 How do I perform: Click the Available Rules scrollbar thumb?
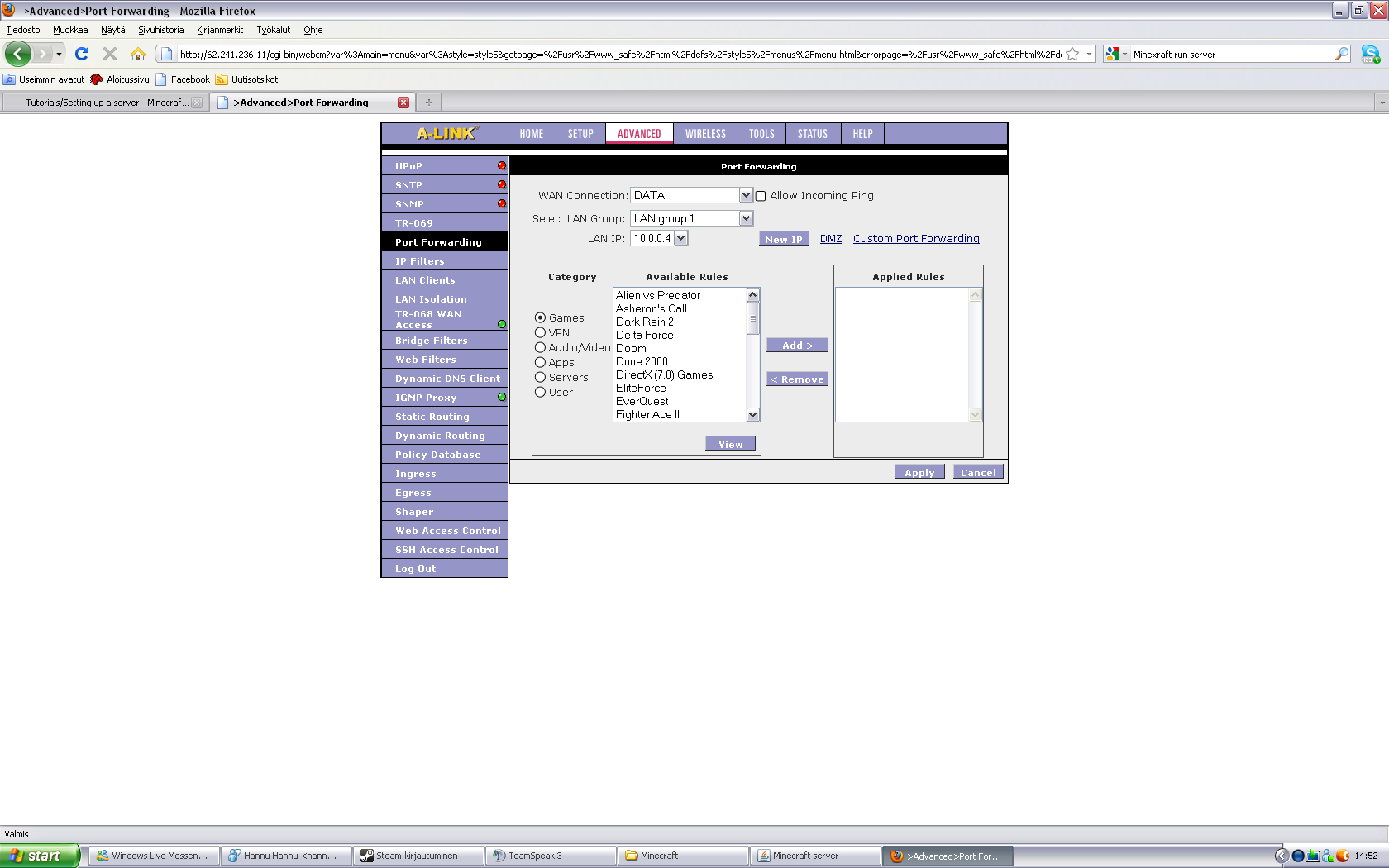pyautogui.click(x=752, y=318)
